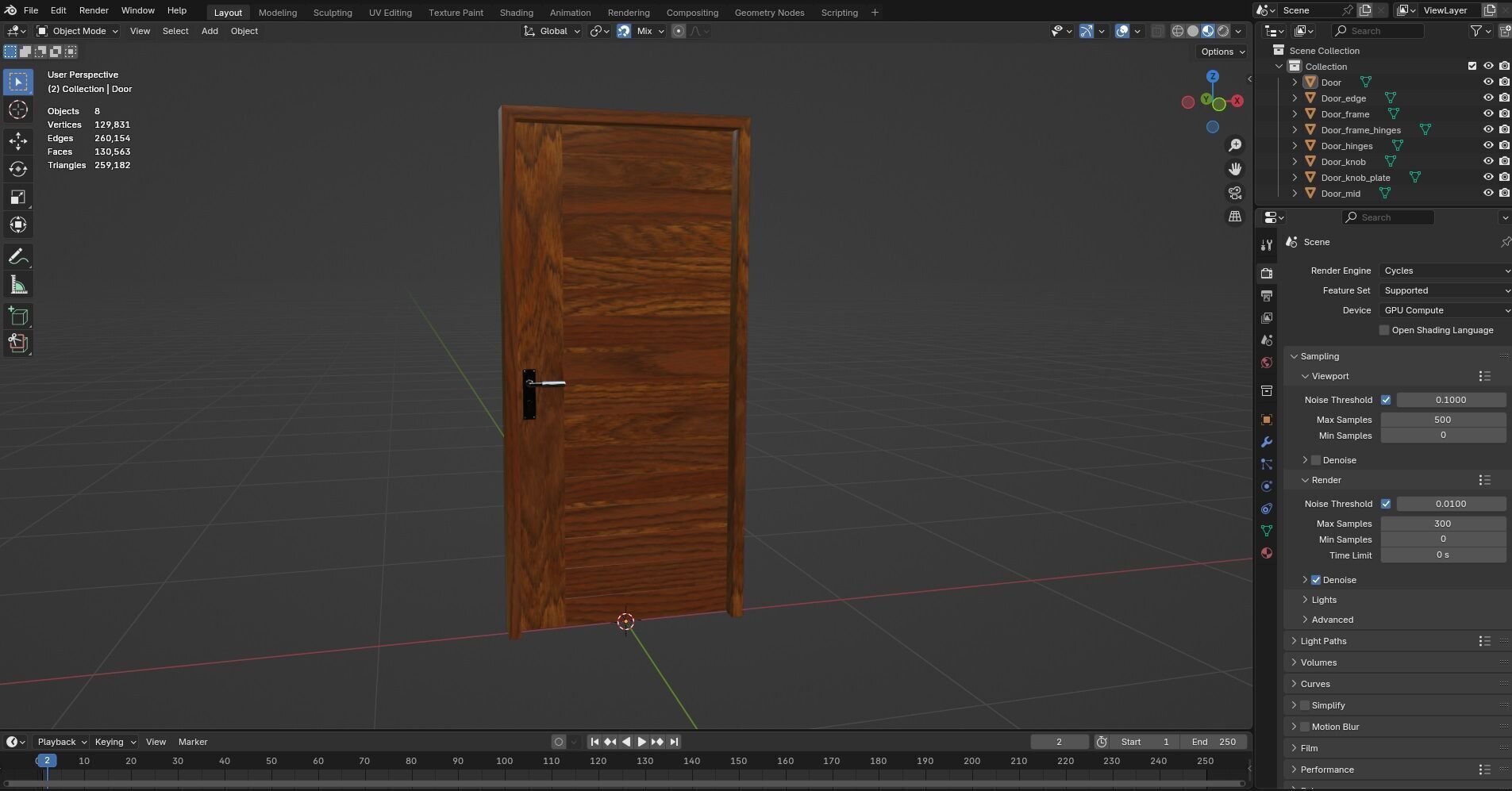Viewport: 1512px width, 791px height.
Task: Open the Global orientation dropdown
Action: pos(552,31)
